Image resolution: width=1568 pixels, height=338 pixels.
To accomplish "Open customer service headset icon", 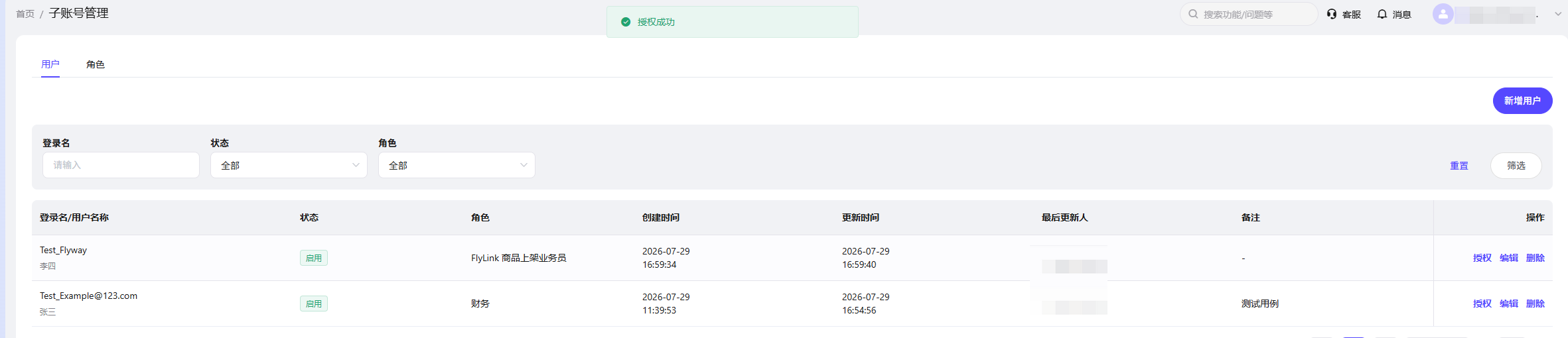I will [x=1332, y=14].
